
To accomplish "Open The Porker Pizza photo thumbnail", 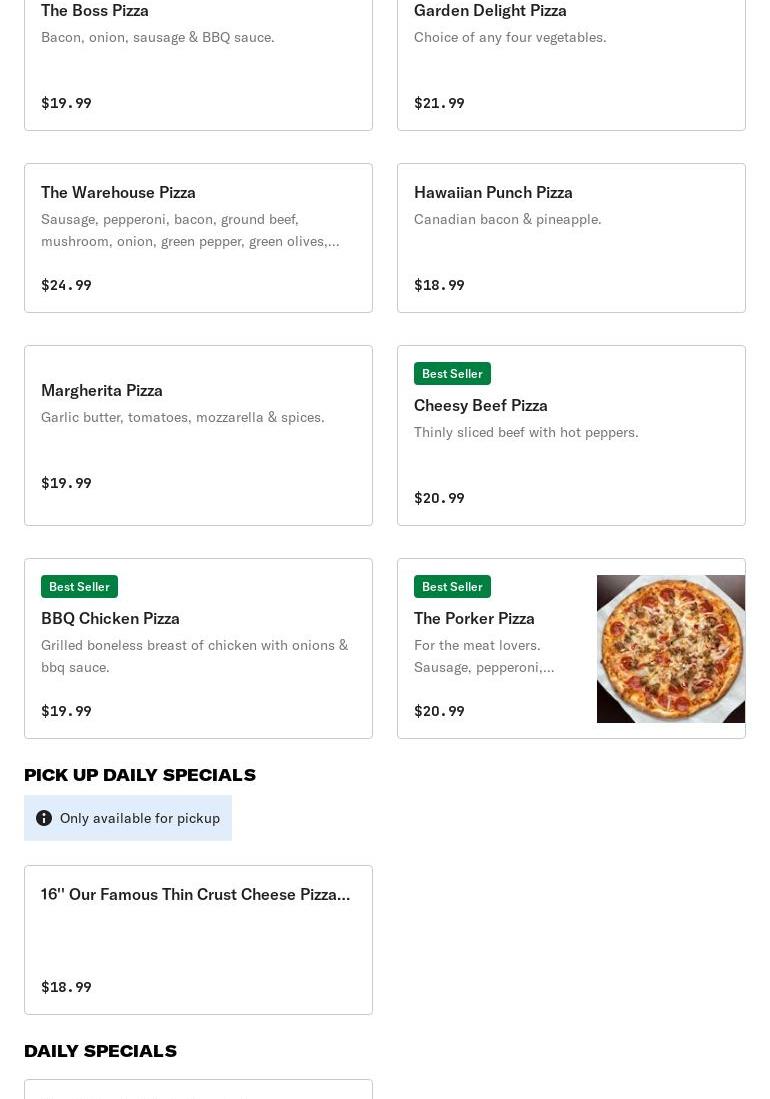I will tap(670, 648).
